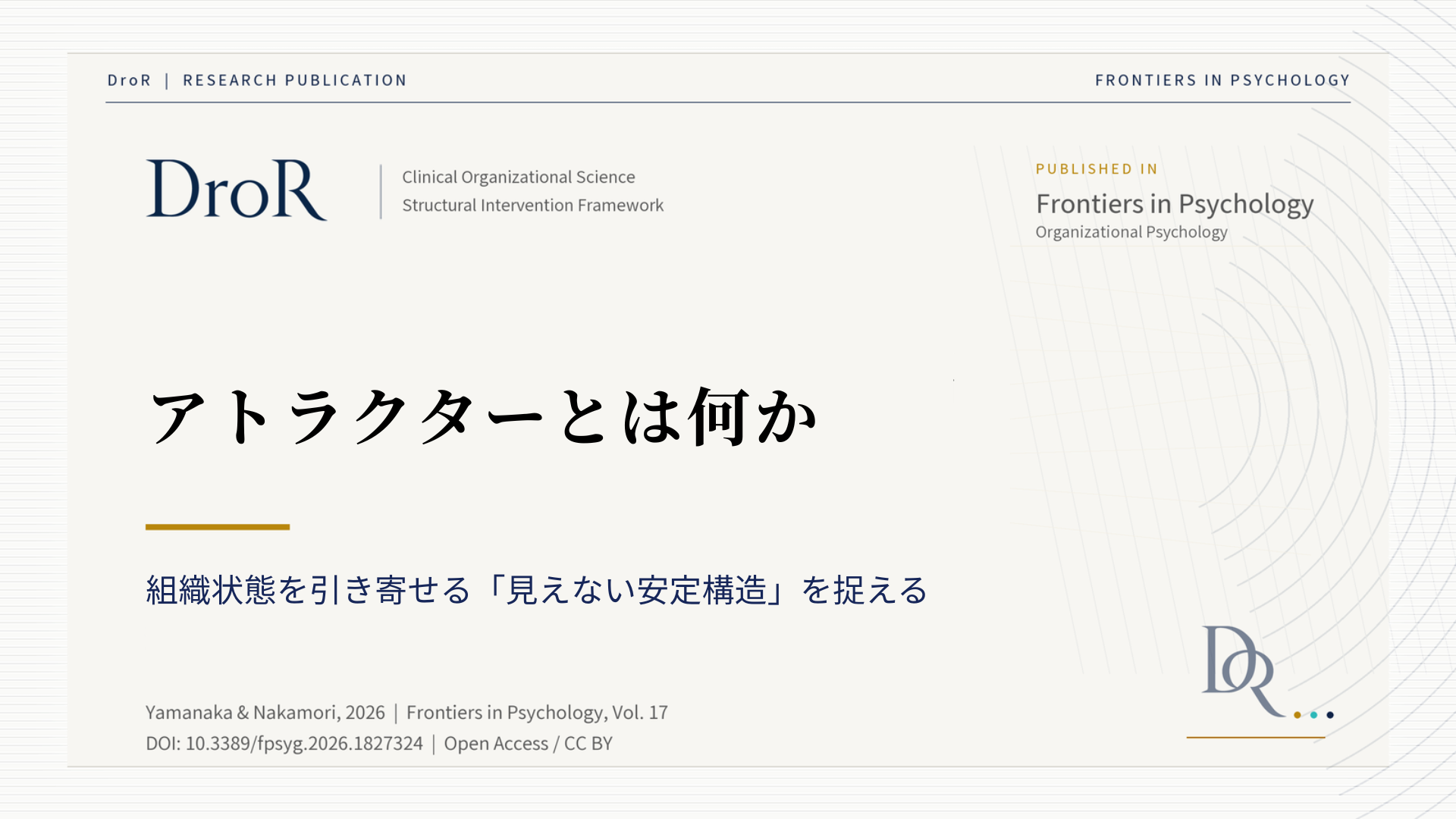The width and height of the screenshot is (1456, 819).
Task: Click the subtitle starting with '組織状態を引き寄せる'
Action: tap(537, 590)
